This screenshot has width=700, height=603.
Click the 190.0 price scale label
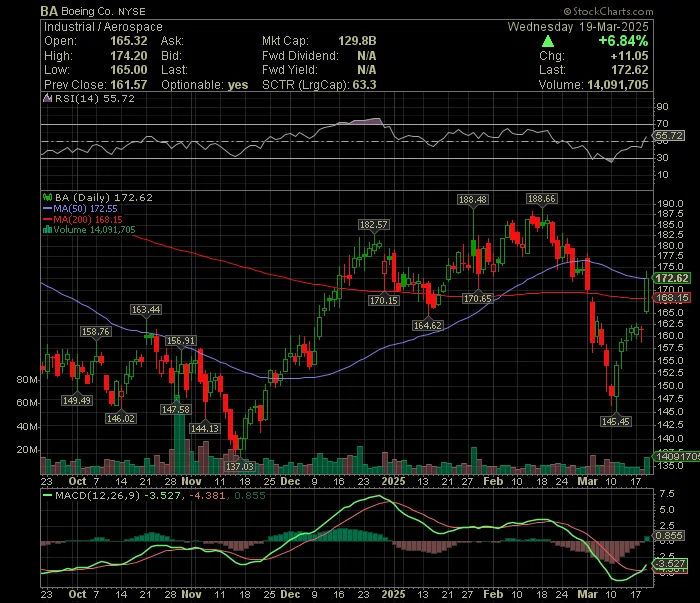[670, 204]
